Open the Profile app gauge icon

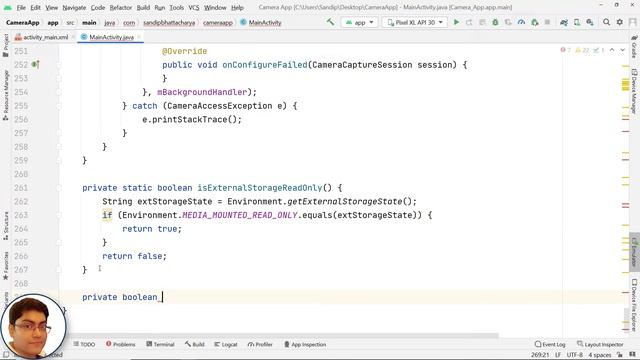click(521, 22)
